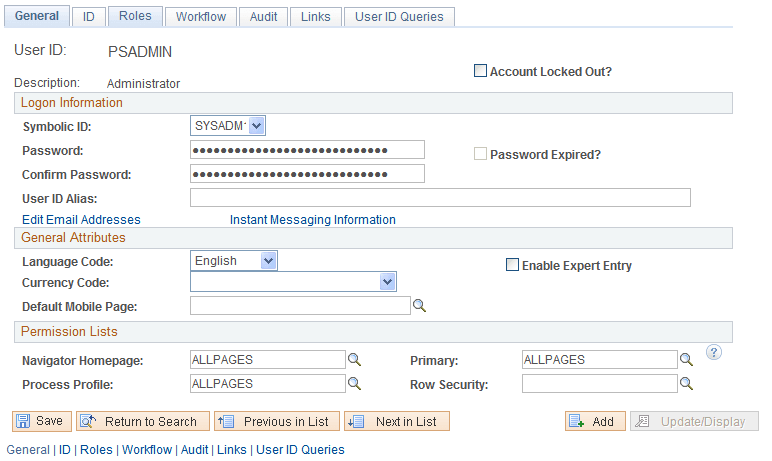The width and height of the screenshot is (772, 461).
Task: Switch to the Roles tab
Action: point(134,16)
